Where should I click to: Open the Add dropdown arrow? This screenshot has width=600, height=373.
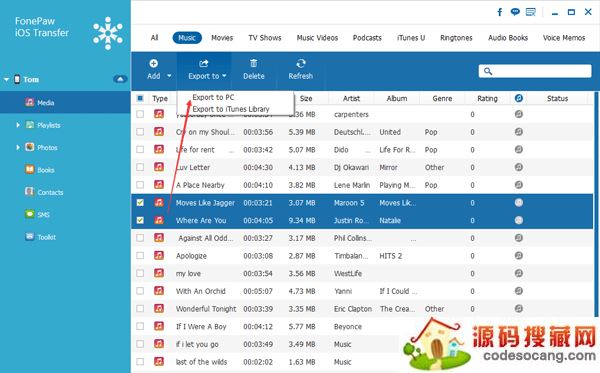[169, 76]
